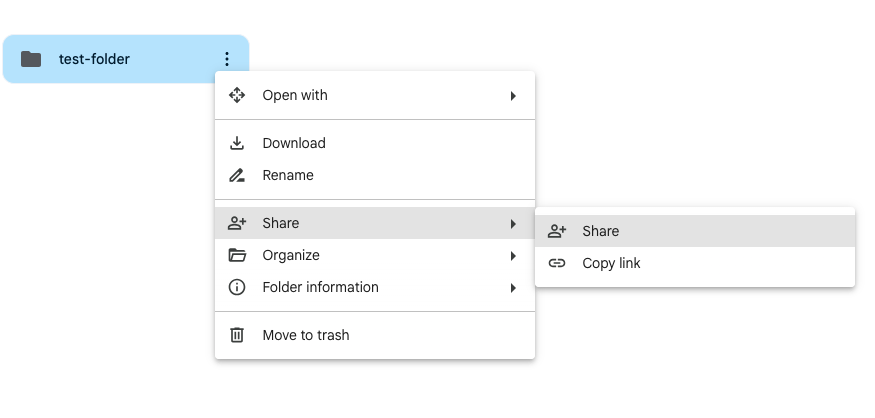Click the Share row submenu arrow
875x418 pixels.
(x=513, y=224)
